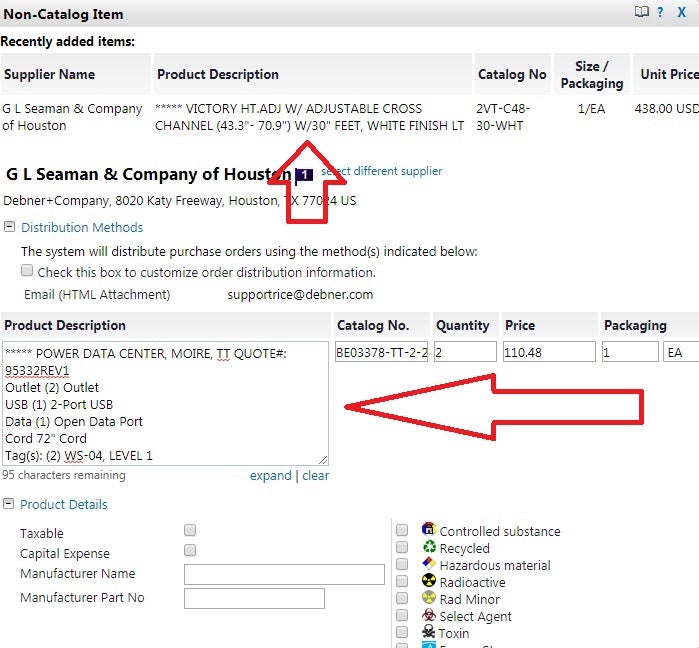Check the Rad Minor checkbox
Image resolution: width=699 pixels, height=648 pixels.
tap(402, 598)
